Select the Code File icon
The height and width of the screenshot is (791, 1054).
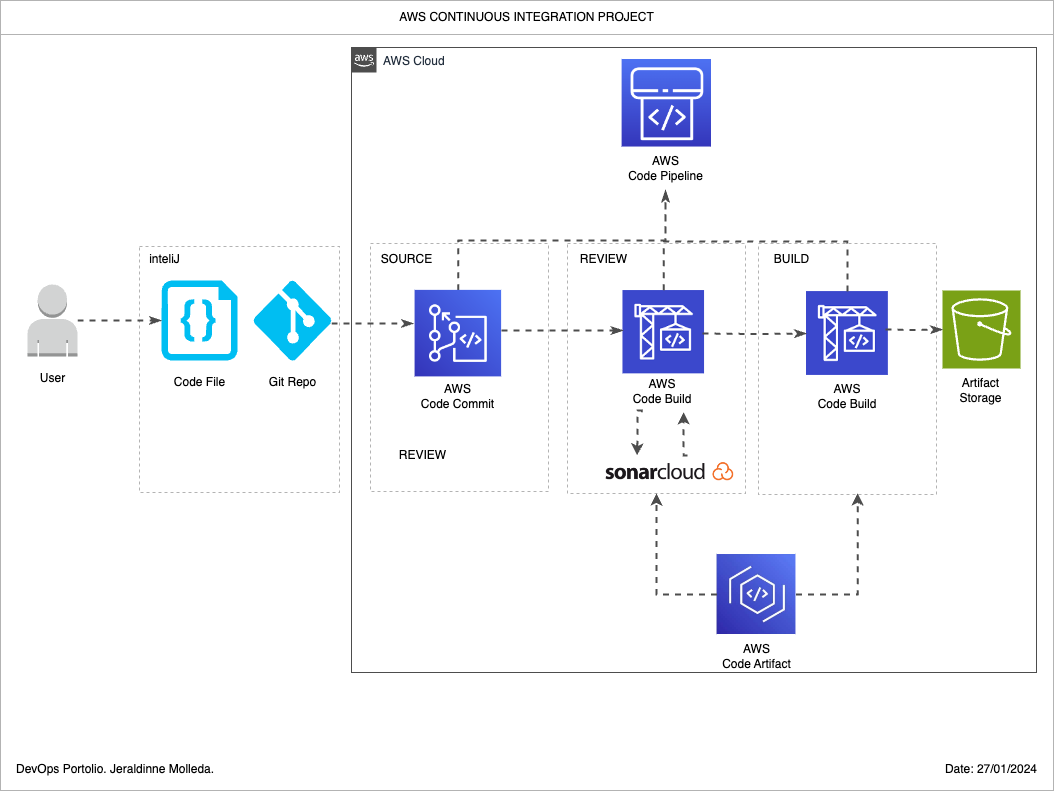199,321
